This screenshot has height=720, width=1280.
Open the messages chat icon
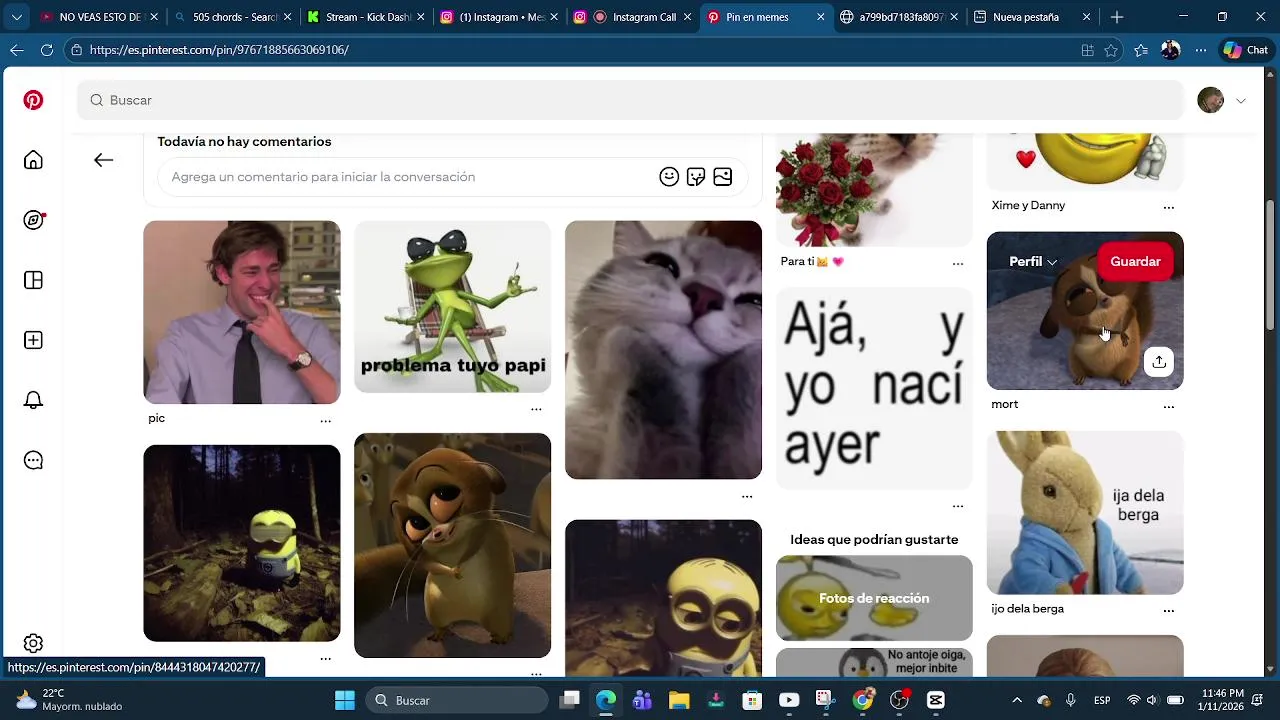coord(33,460)
